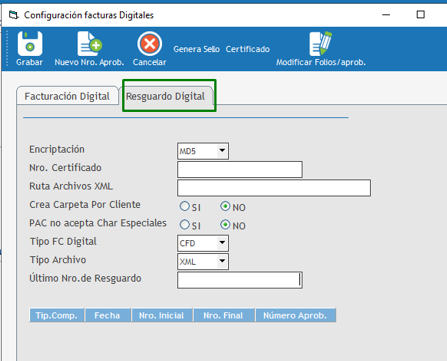447x361 pixels.
Task: Click the Modificar Folios/aprob. edit icon
Action: pos(320,44)
